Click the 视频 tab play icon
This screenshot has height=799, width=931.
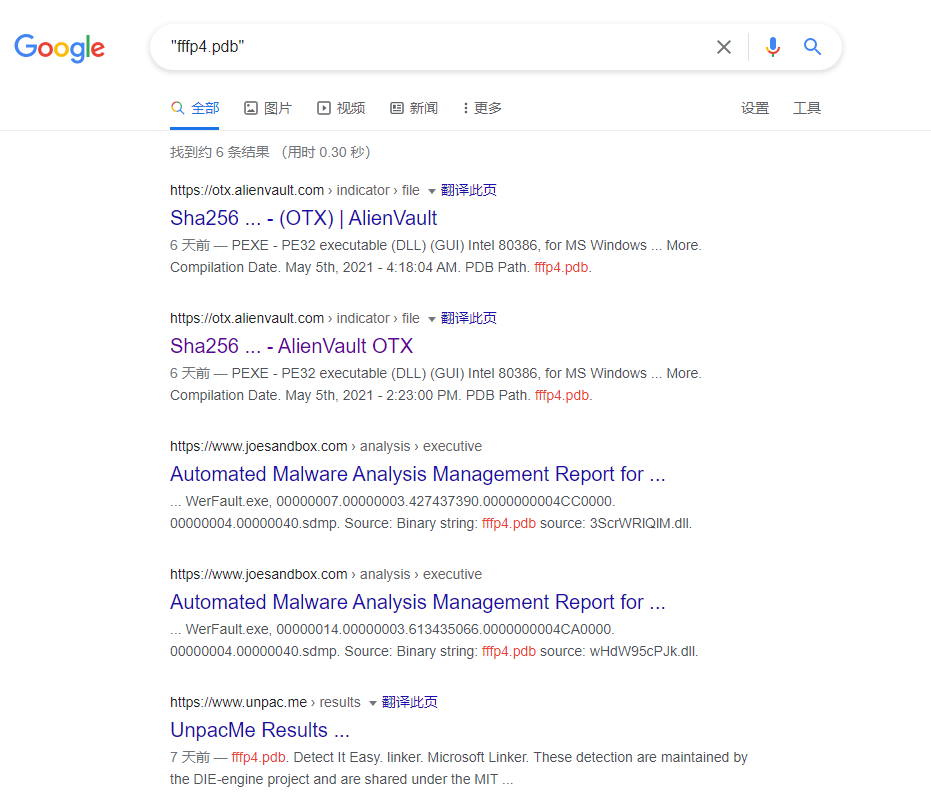[x=324, y=108]
